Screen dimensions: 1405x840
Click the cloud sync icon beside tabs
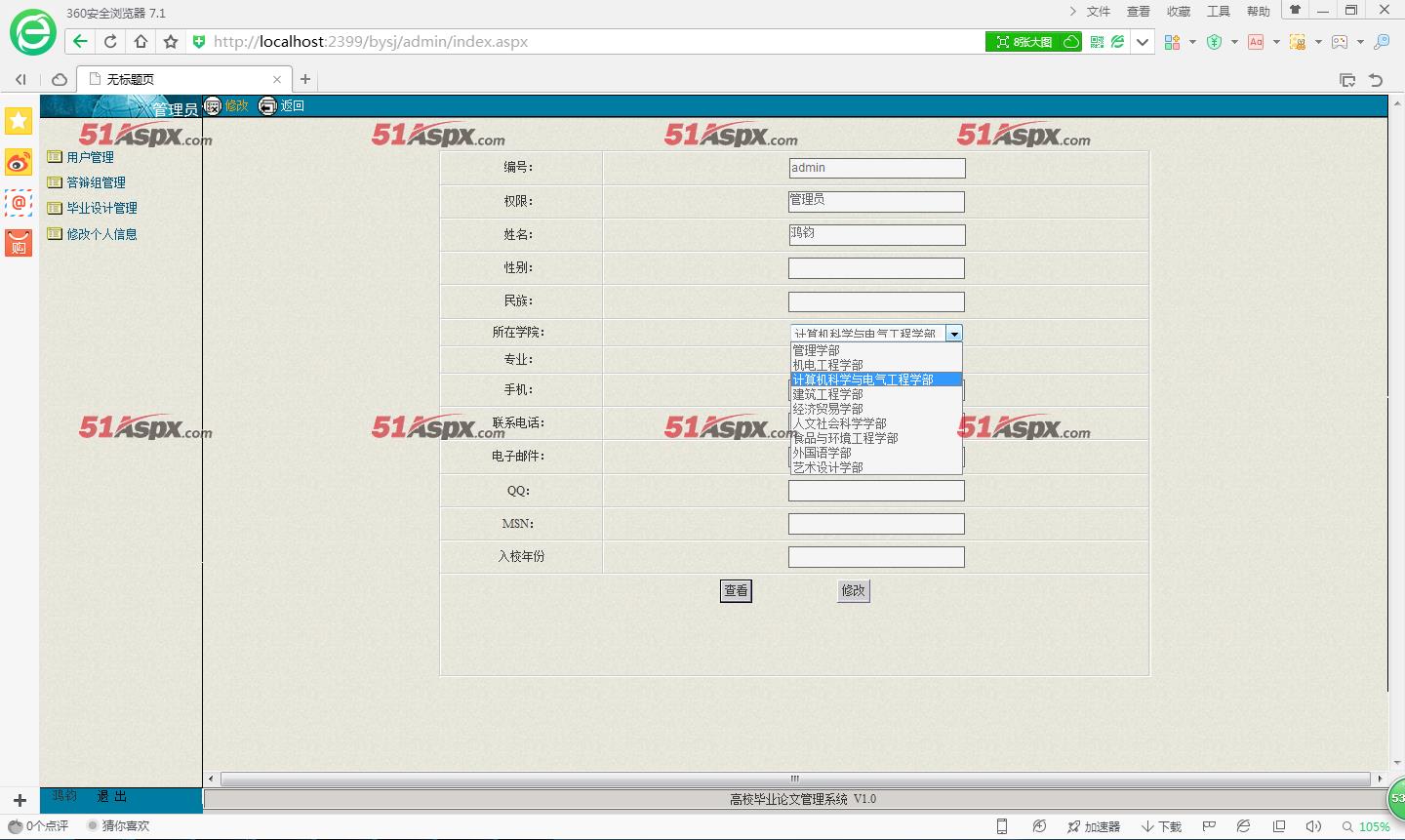coord(60,79)
